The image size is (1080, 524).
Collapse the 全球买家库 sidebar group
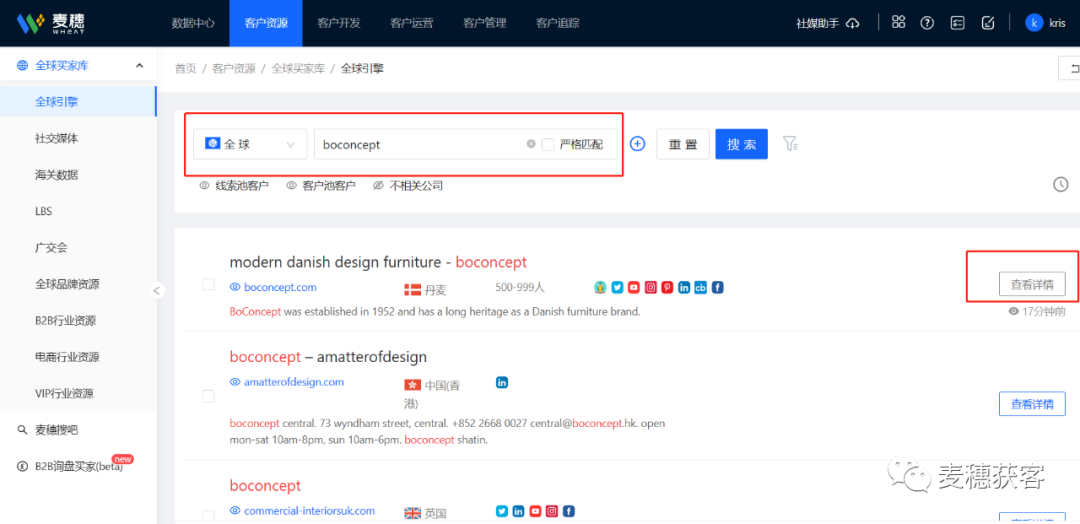pos(140,65)
